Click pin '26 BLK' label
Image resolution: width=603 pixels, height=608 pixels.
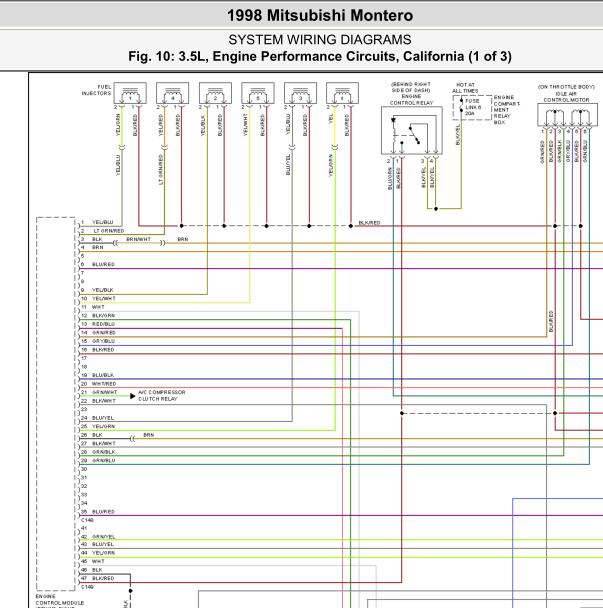point(92,435)
